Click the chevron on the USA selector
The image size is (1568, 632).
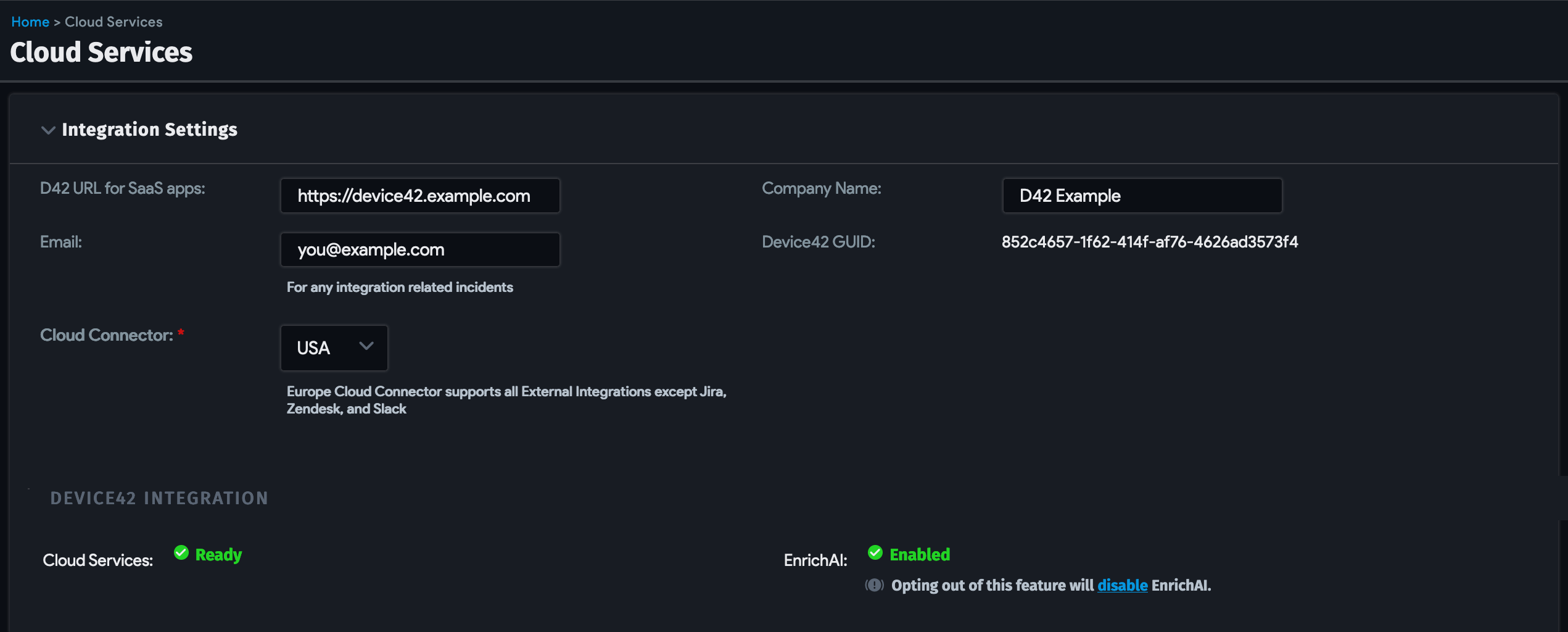[366, 347]
